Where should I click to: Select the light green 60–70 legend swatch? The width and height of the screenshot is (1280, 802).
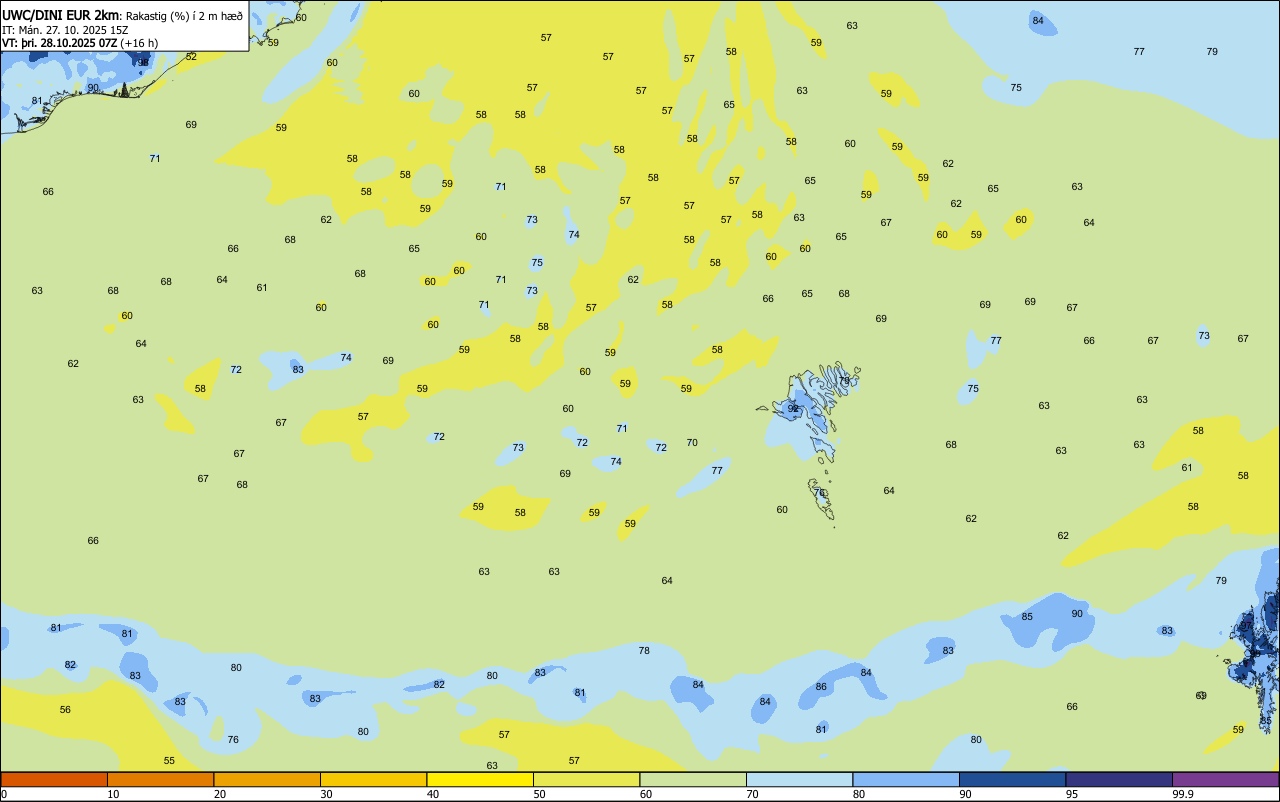(x=693, y=779)
